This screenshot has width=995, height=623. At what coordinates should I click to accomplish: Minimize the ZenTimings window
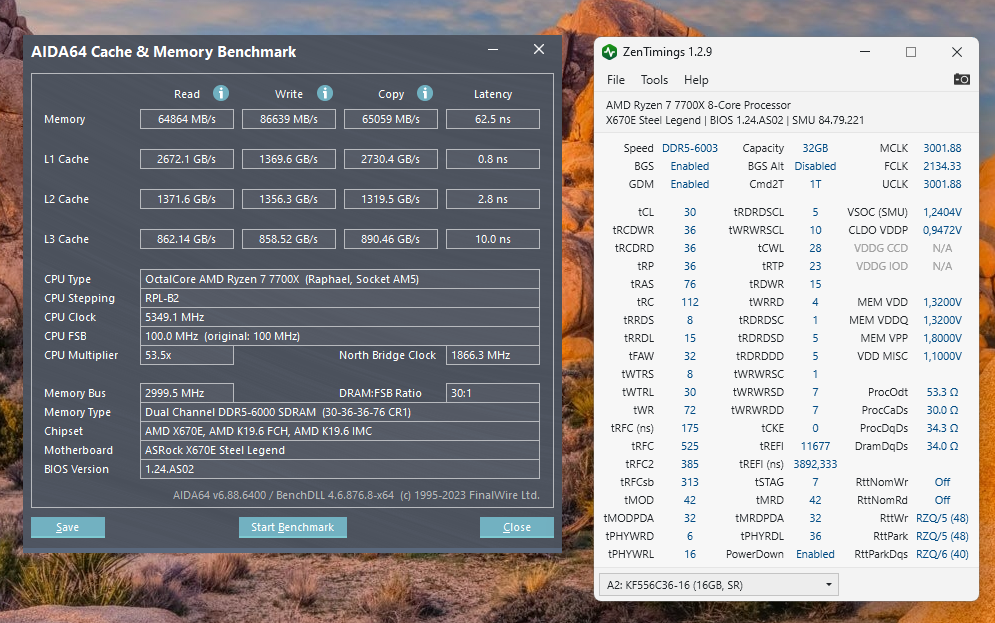coord(865,52)
